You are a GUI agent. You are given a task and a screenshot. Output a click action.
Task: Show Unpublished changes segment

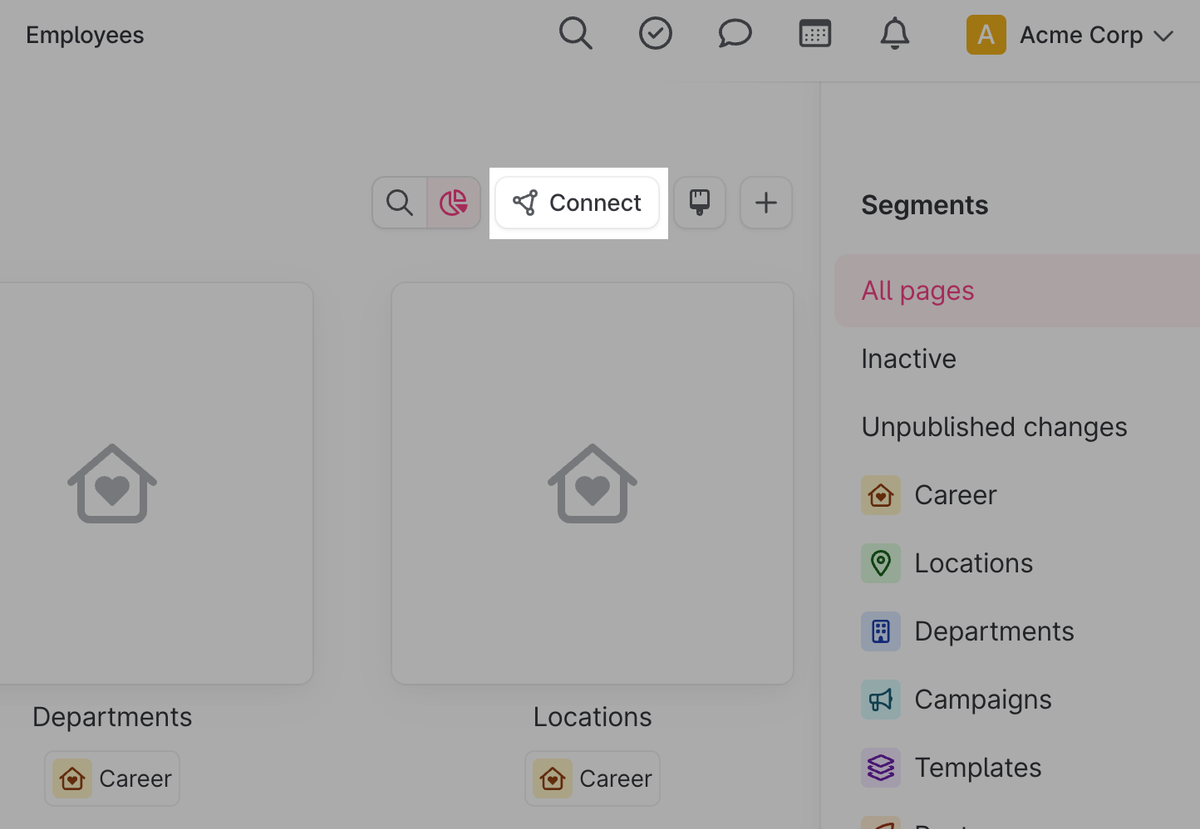(994, 427)
